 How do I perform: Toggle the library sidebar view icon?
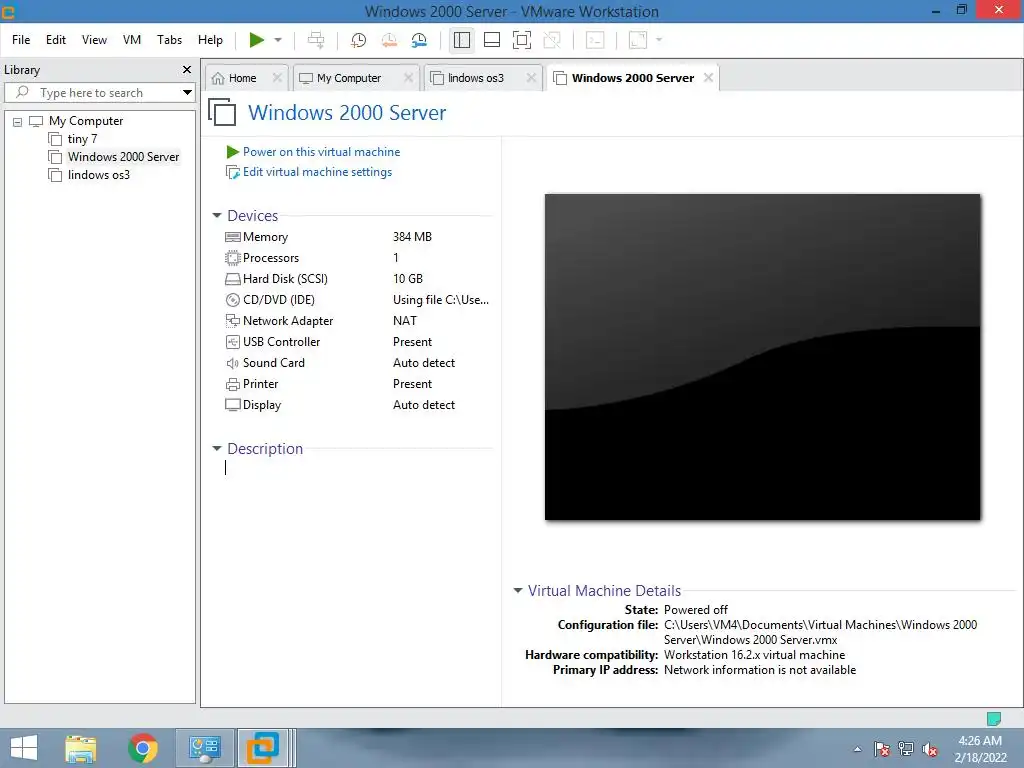point(462,40)
